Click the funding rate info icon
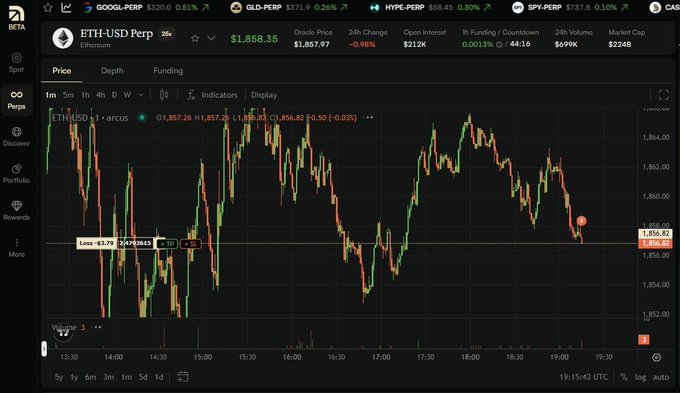680x393 pixels. pyautogui.click(x=499, y=44)
